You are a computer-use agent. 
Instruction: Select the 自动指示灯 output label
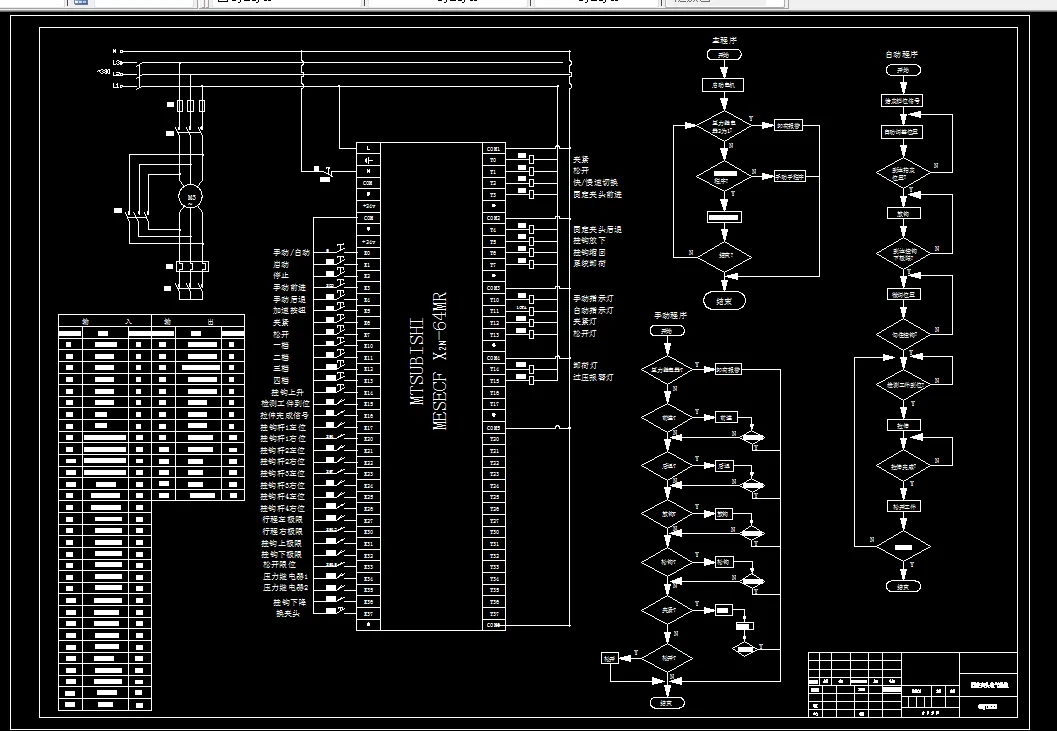[593, 310]
